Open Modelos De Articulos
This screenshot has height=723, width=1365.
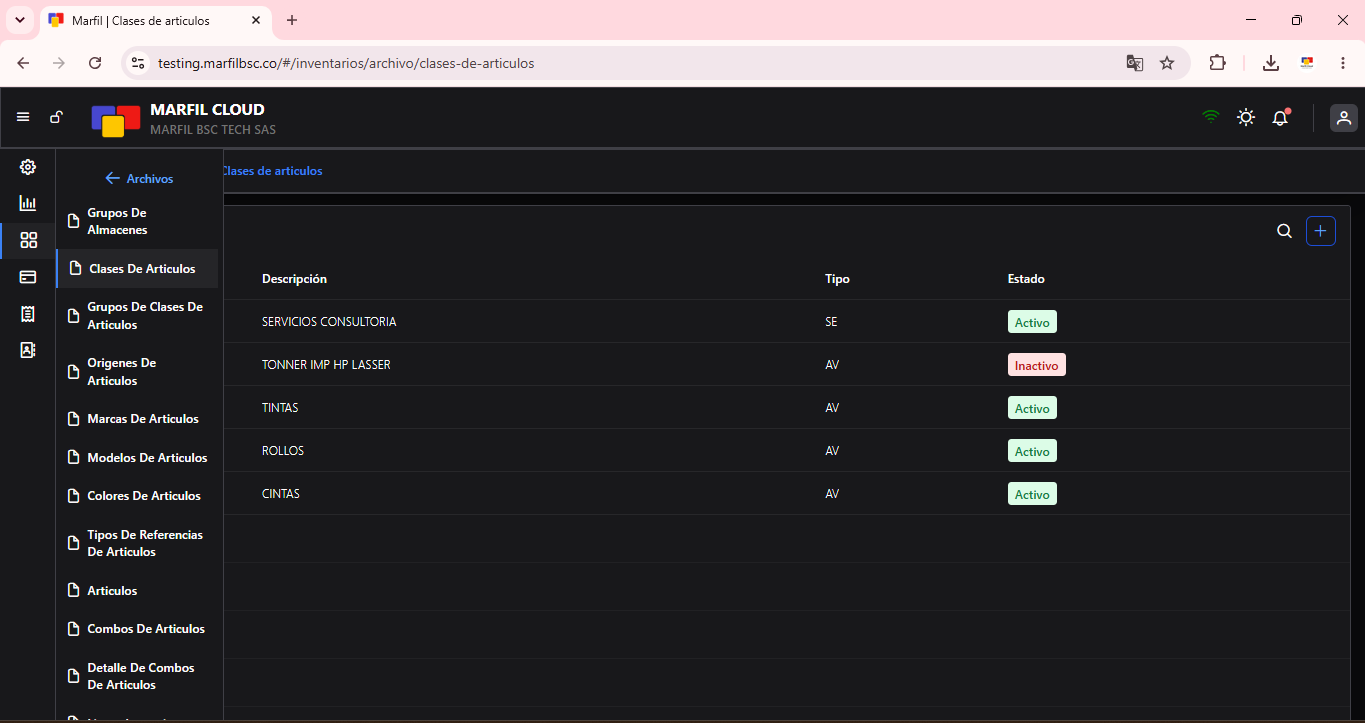tap(138, 458)
